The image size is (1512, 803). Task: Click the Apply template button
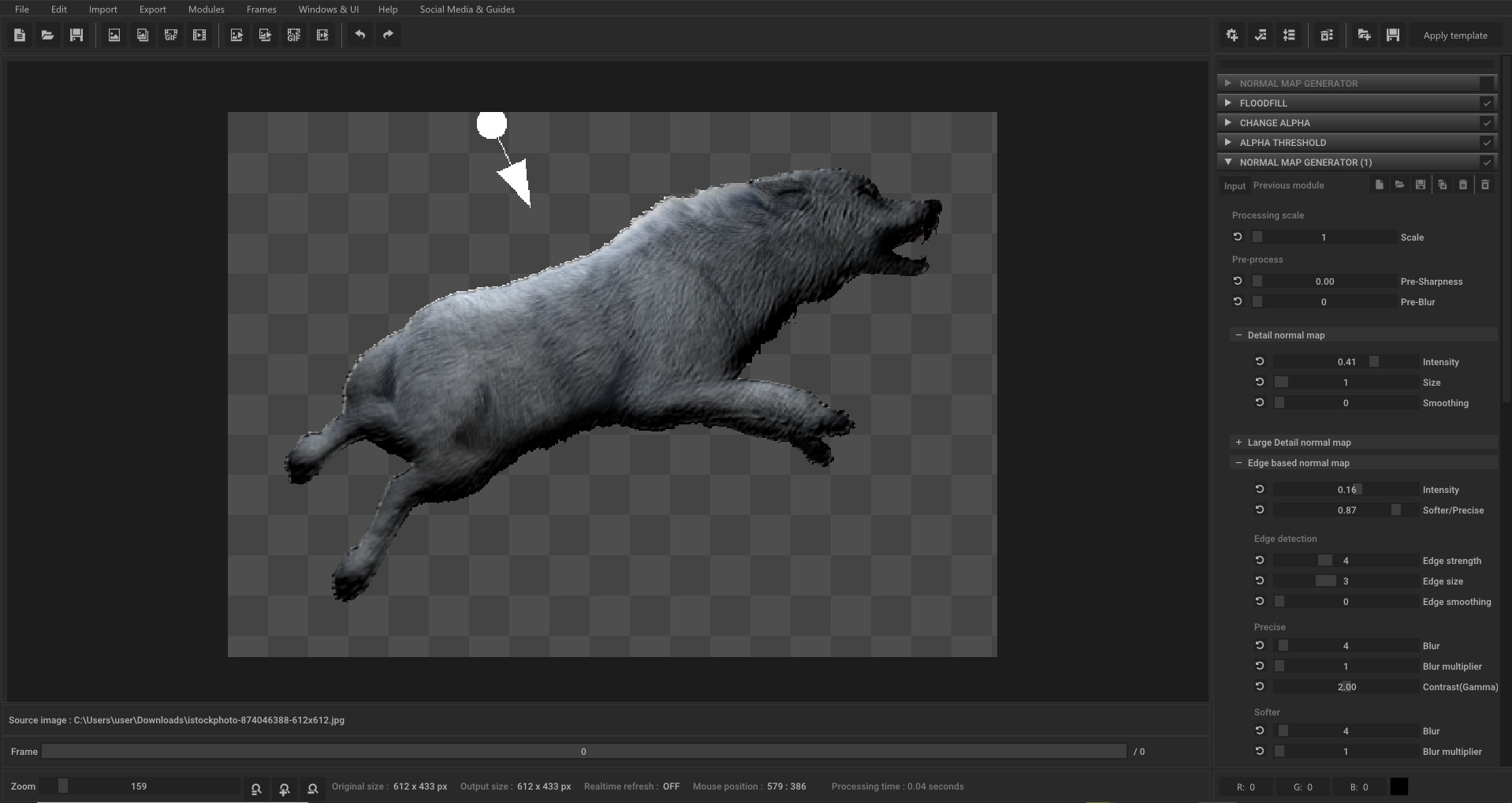point(1455,35)
